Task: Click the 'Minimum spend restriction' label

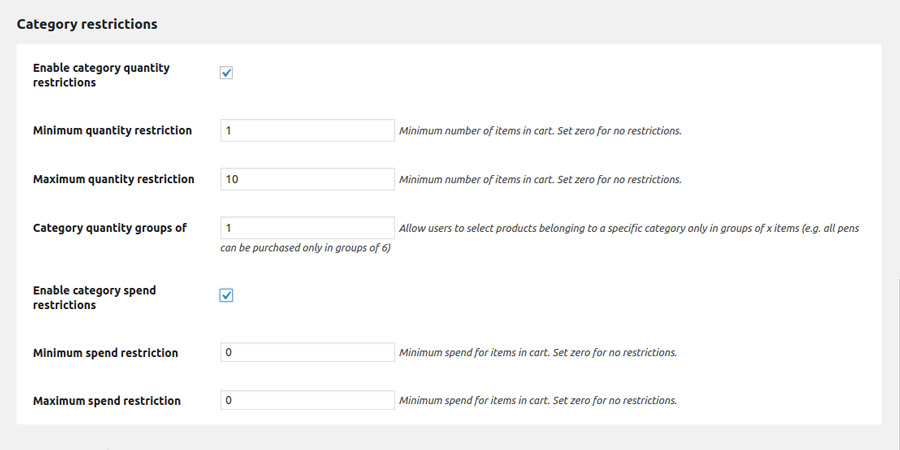Action: (105, 353)
